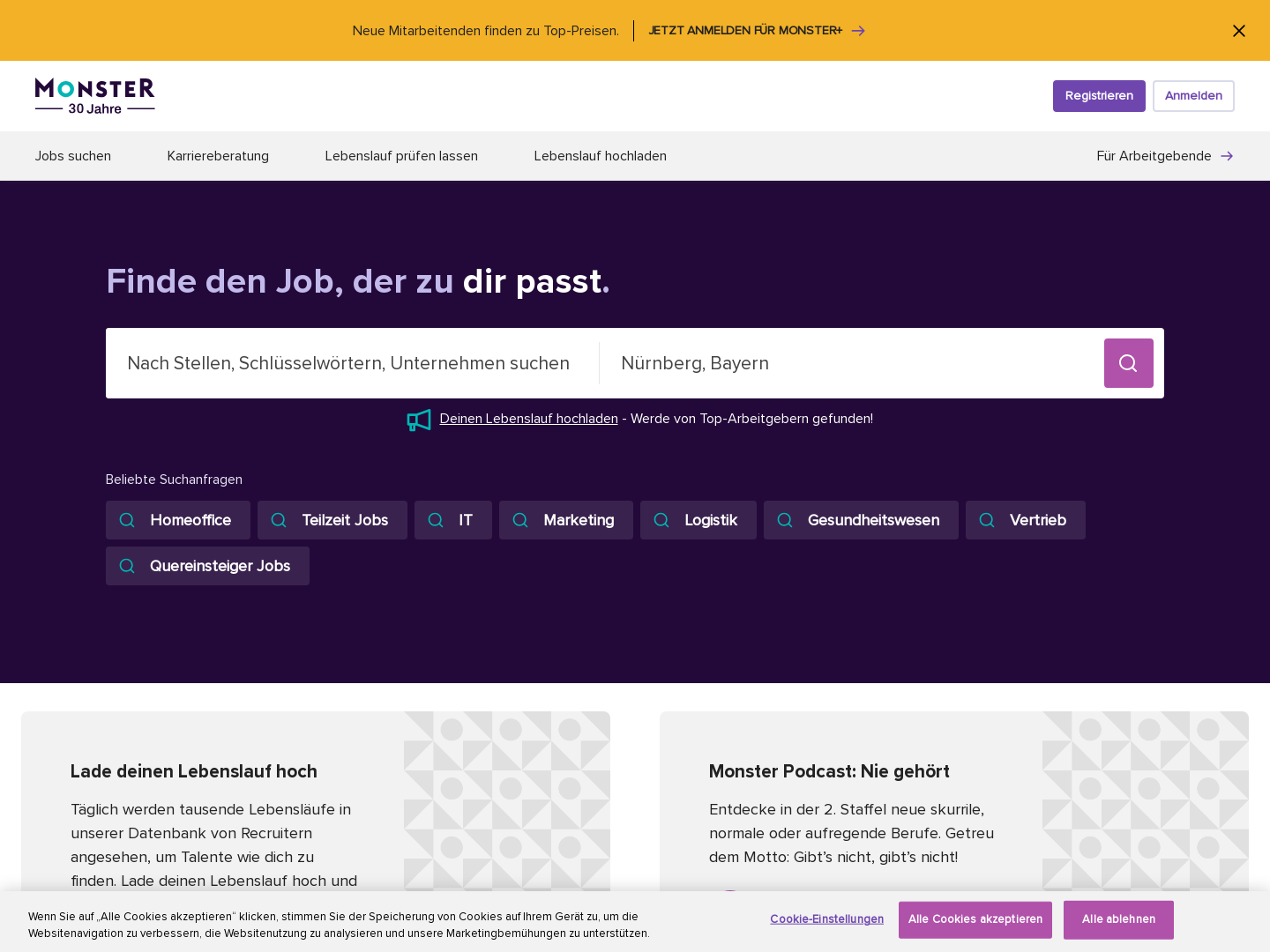Open the Monster 30 Jahre logo
This screenshot has height=952, width=1270.
point(95,96)
